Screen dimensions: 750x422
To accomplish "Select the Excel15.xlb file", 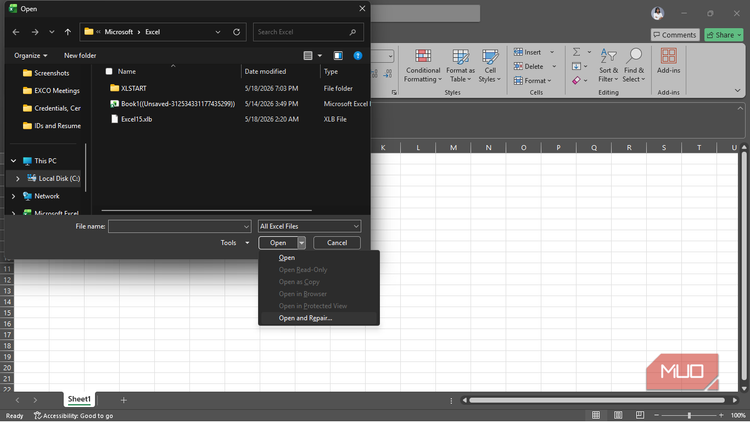I will (136, 119).
